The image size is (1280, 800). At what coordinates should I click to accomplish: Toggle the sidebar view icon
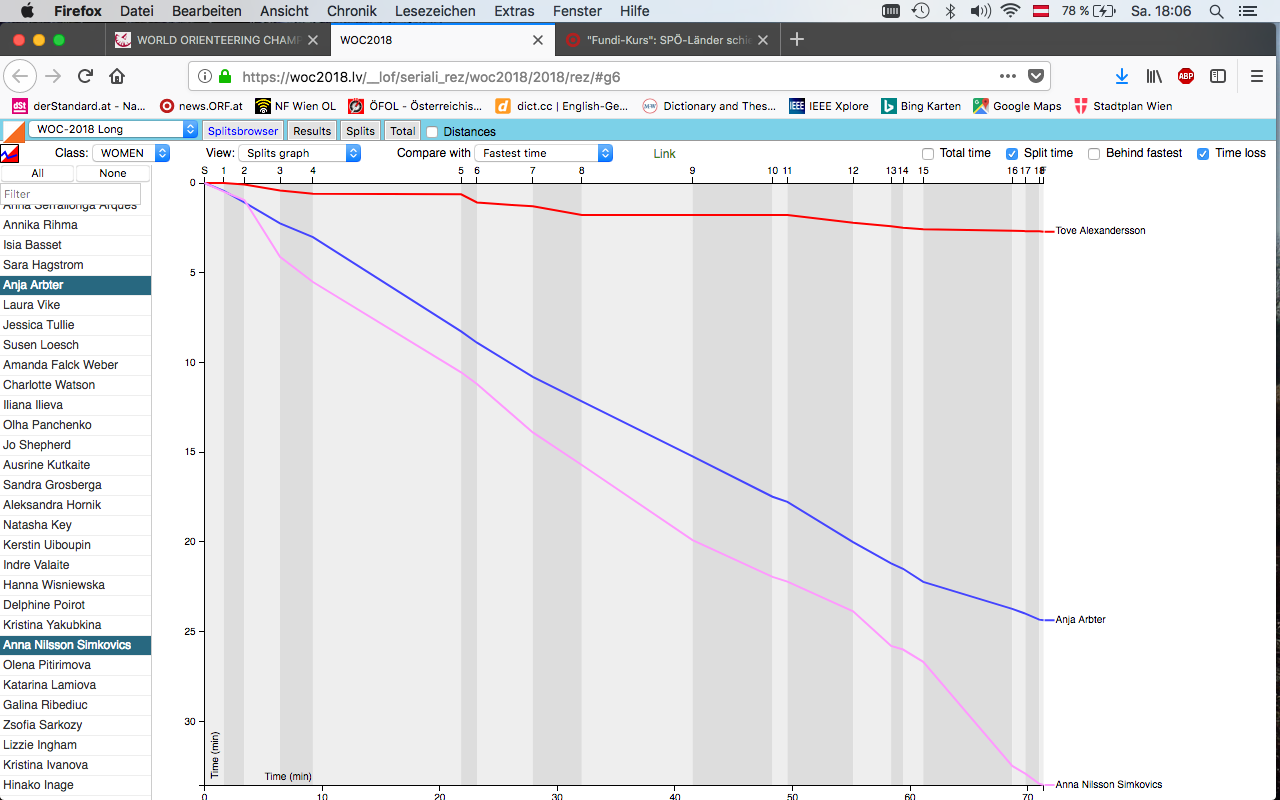[1218, 76]
